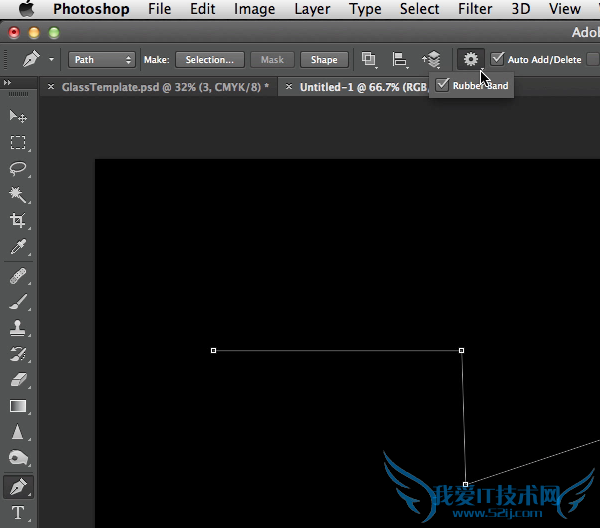Open the Image menu
This screenshot has width=600, height=528.
[254, 8]
